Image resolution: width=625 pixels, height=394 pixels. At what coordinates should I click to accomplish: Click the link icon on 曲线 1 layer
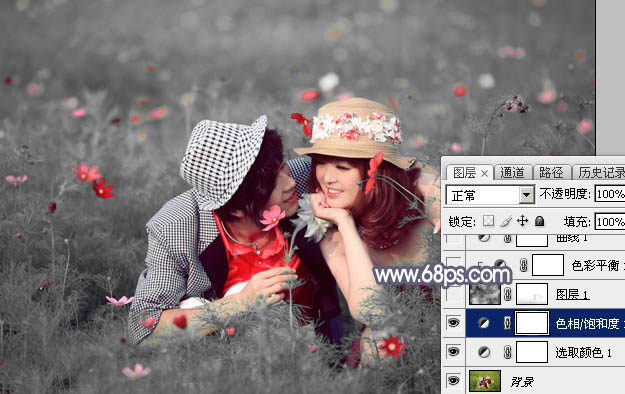(507, 239)
